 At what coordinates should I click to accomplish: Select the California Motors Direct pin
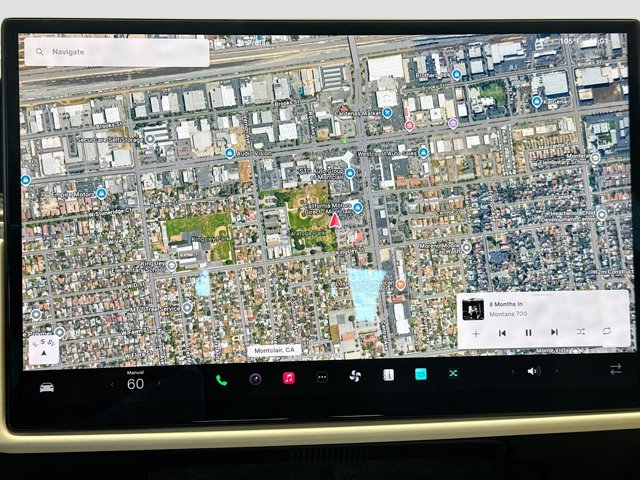pyautogui.click(x=358, y=208)
